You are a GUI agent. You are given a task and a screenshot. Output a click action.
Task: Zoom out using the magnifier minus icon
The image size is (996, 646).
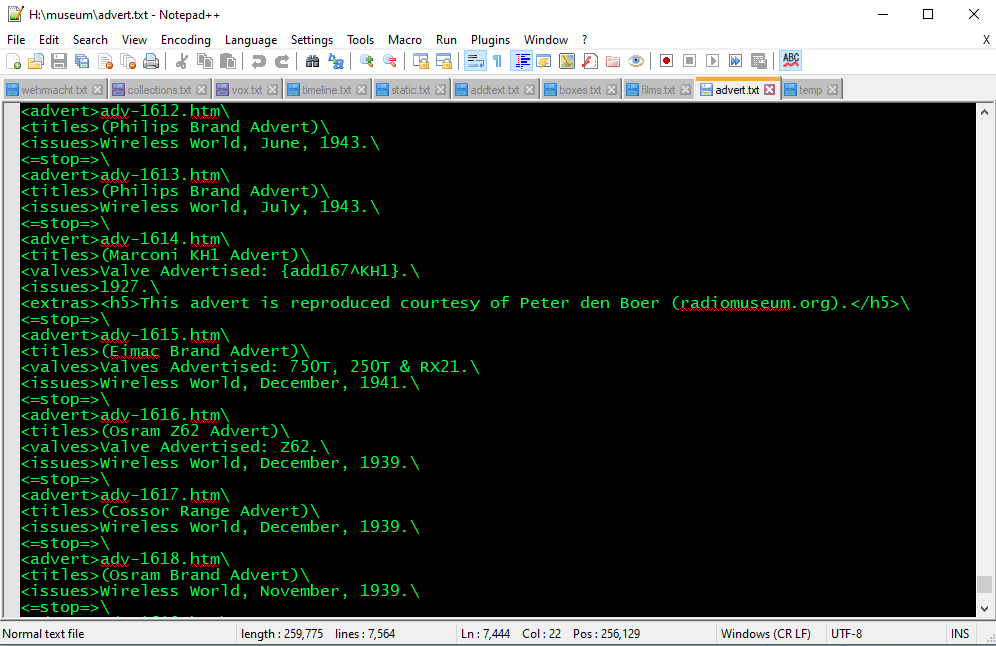click(x=389, y=61)
